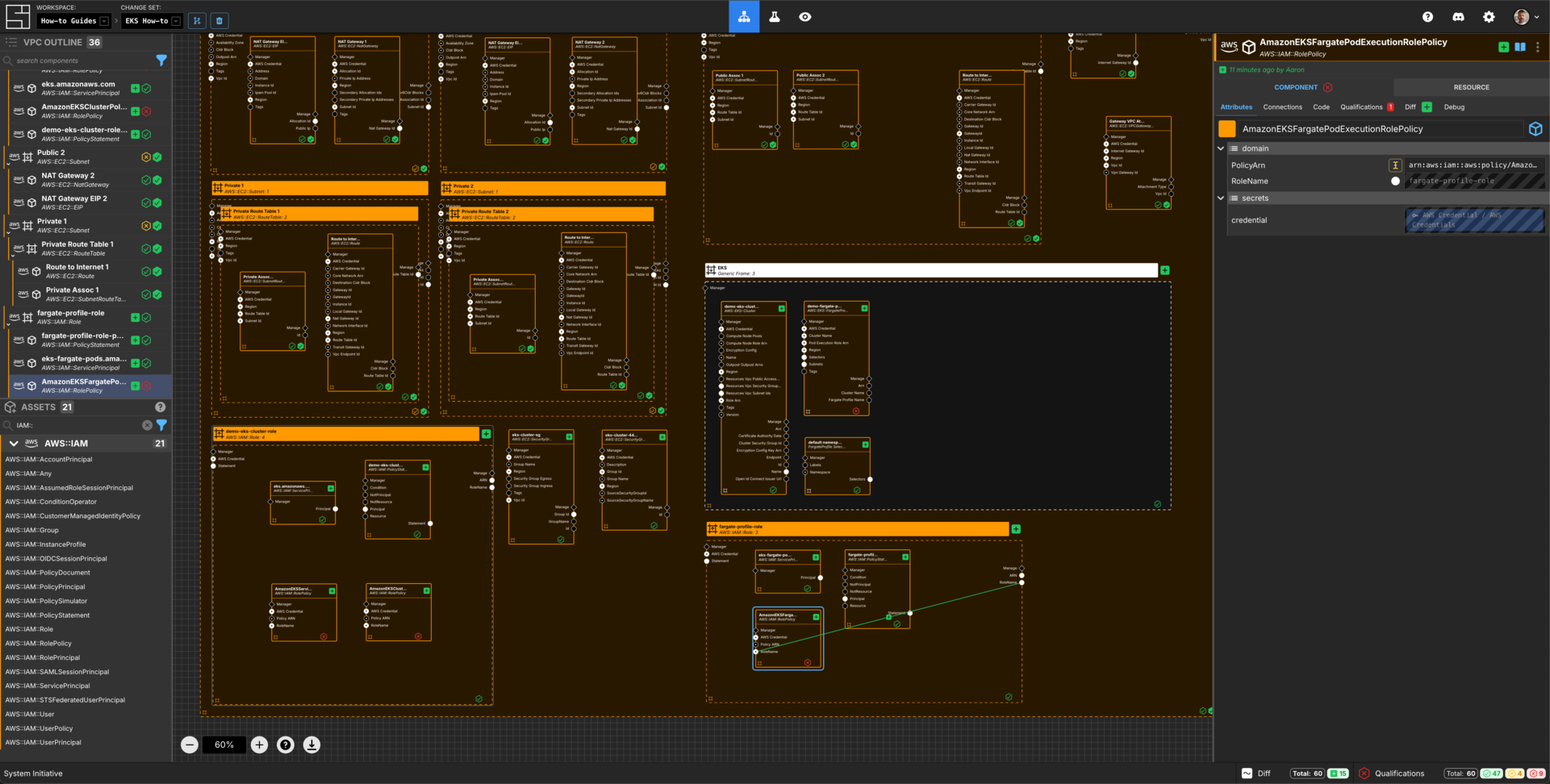Open the settings gear in top bar
The width and height of the screenshot is (1550, 784).
click(1489, 17)
